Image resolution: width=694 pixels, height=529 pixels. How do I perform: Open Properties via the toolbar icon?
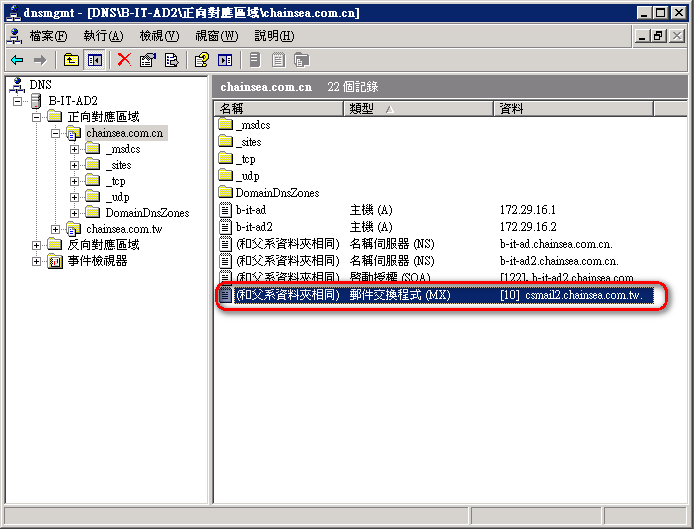point(148,60)
